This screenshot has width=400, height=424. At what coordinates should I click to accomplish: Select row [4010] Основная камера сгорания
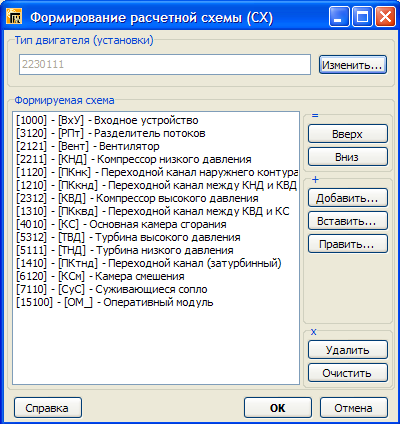pos(156,224)
